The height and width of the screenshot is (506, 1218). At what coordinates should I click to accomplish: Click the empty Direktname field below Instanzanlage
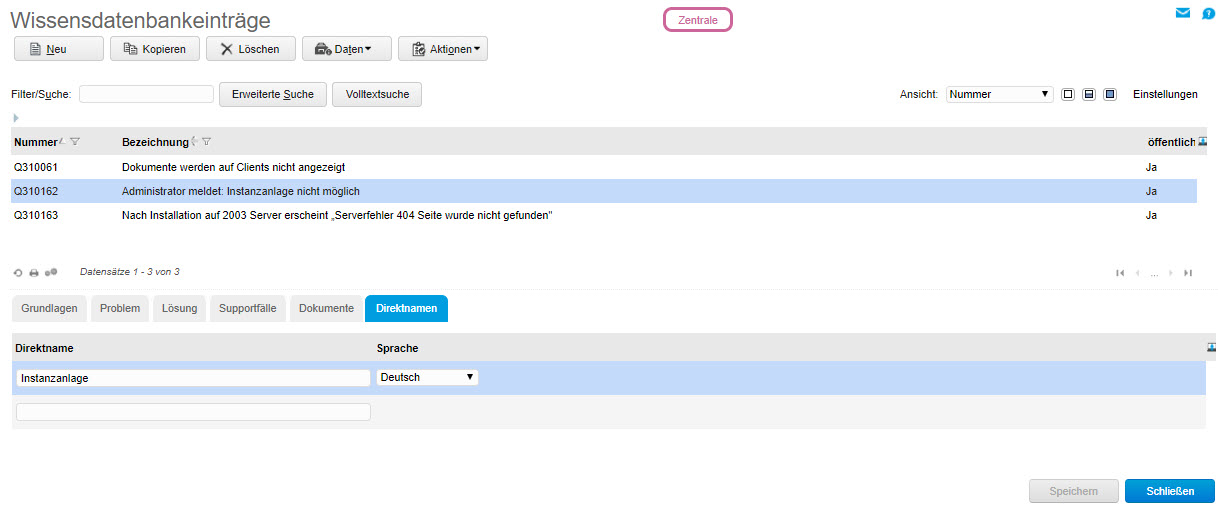193,412
